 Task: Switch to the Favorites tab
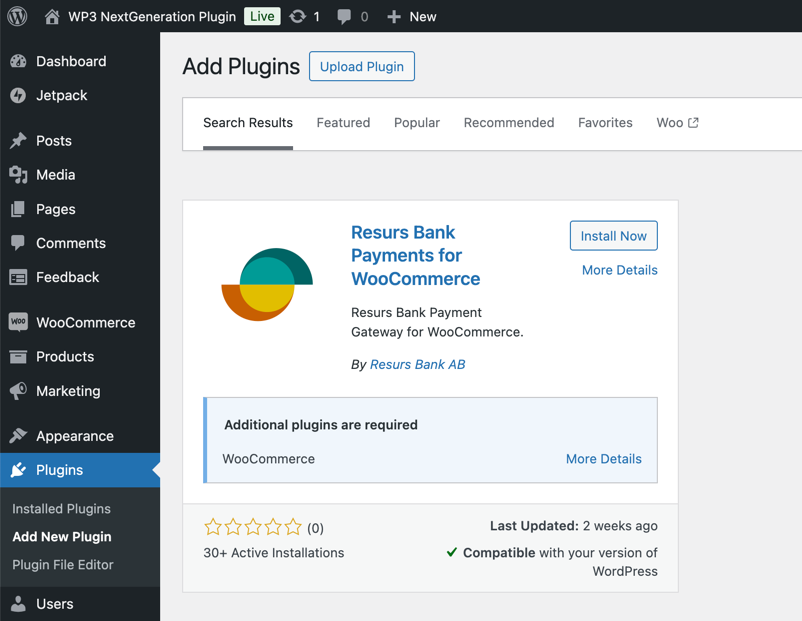[x=605, y=123]
